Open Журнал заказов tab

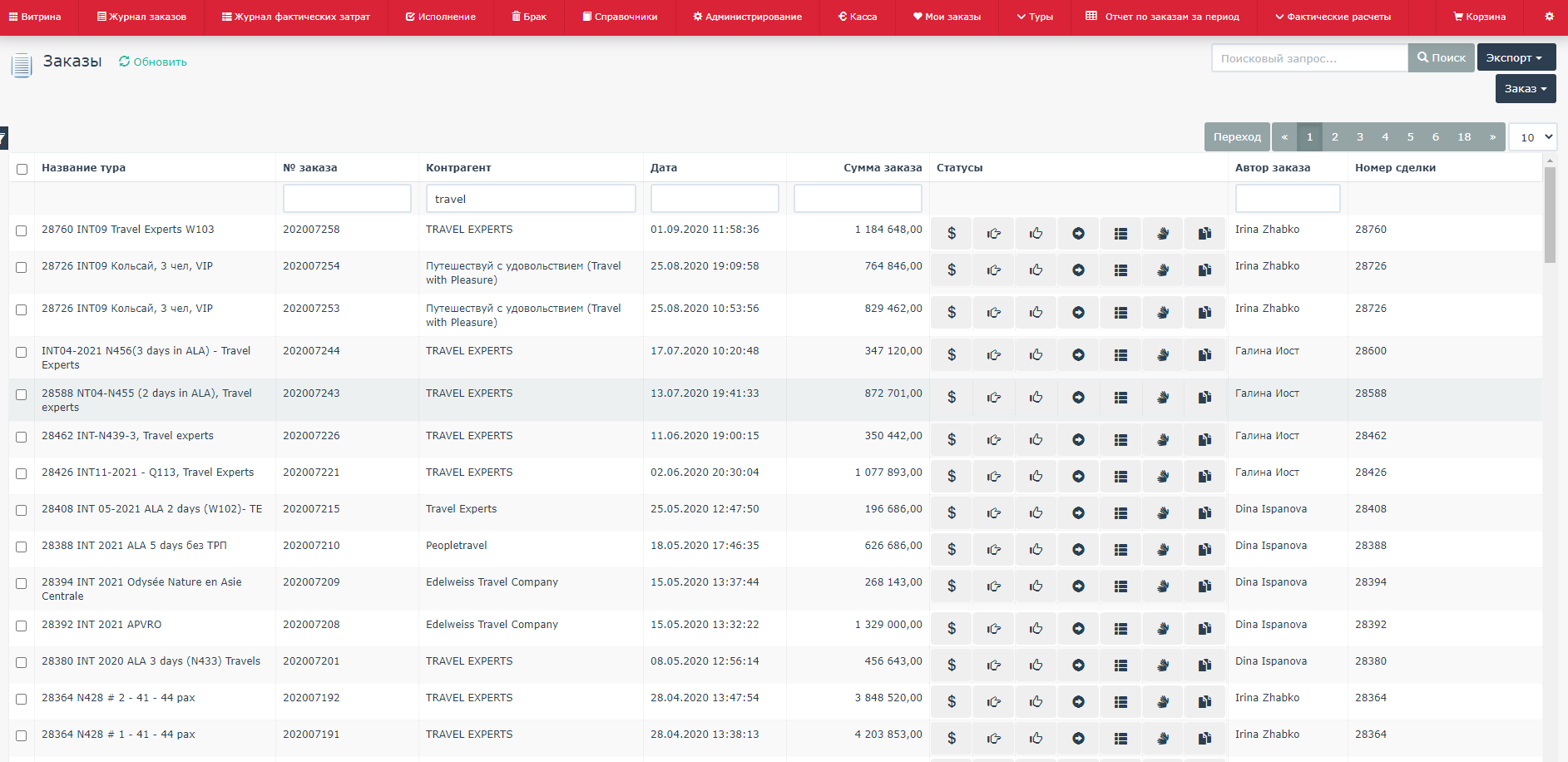point(141,17)
